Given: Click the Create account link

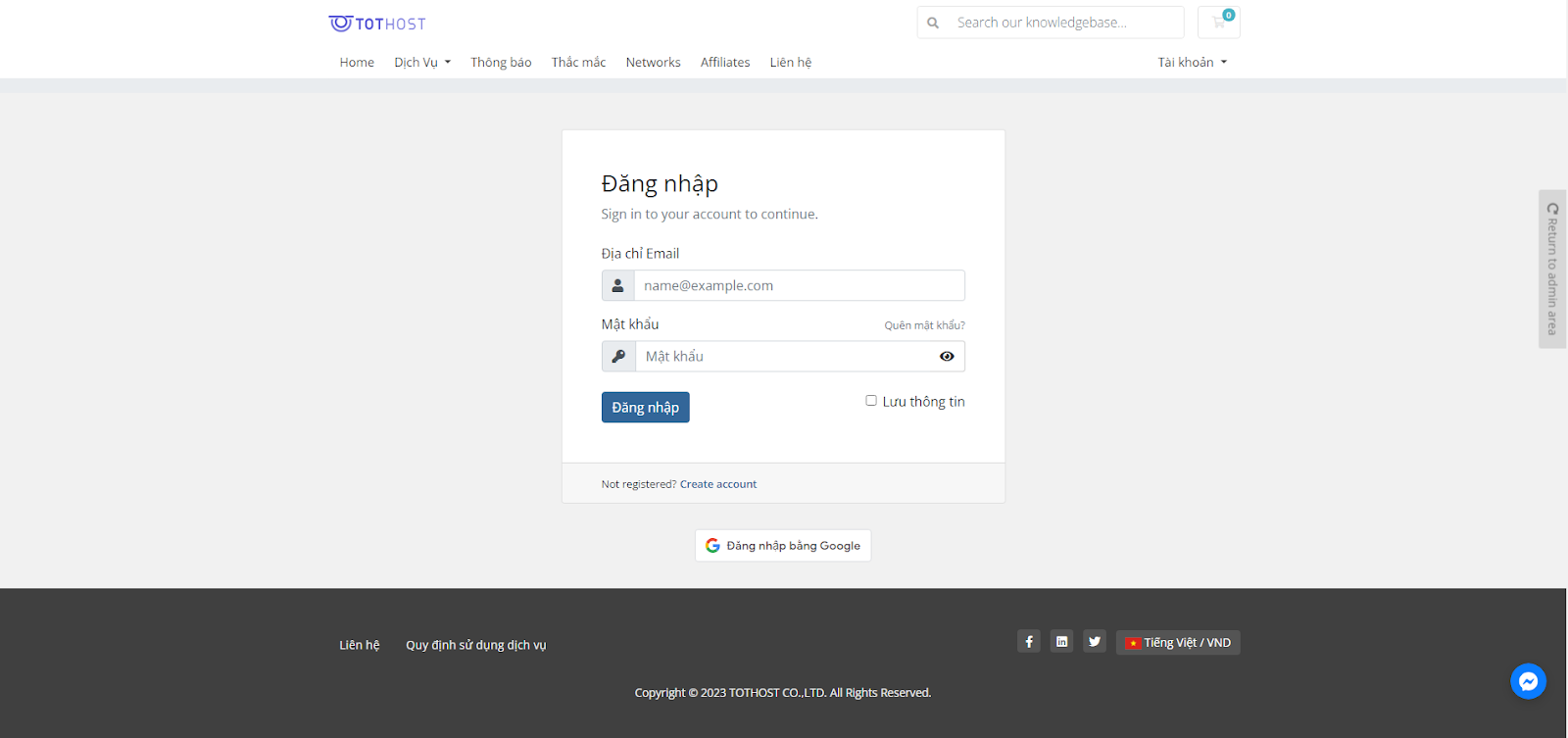Looking at the screenshot, I should 718,484.
